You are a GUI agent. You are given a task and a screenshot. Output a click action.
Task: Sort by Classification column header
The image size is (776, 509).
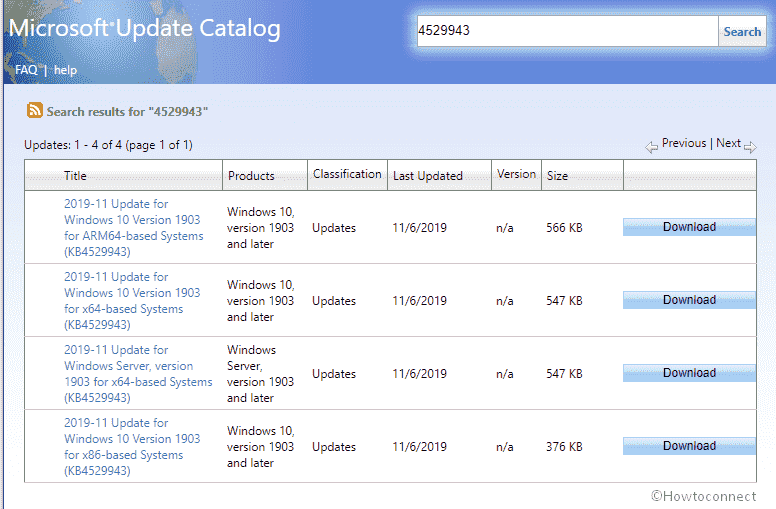[347, 174]
